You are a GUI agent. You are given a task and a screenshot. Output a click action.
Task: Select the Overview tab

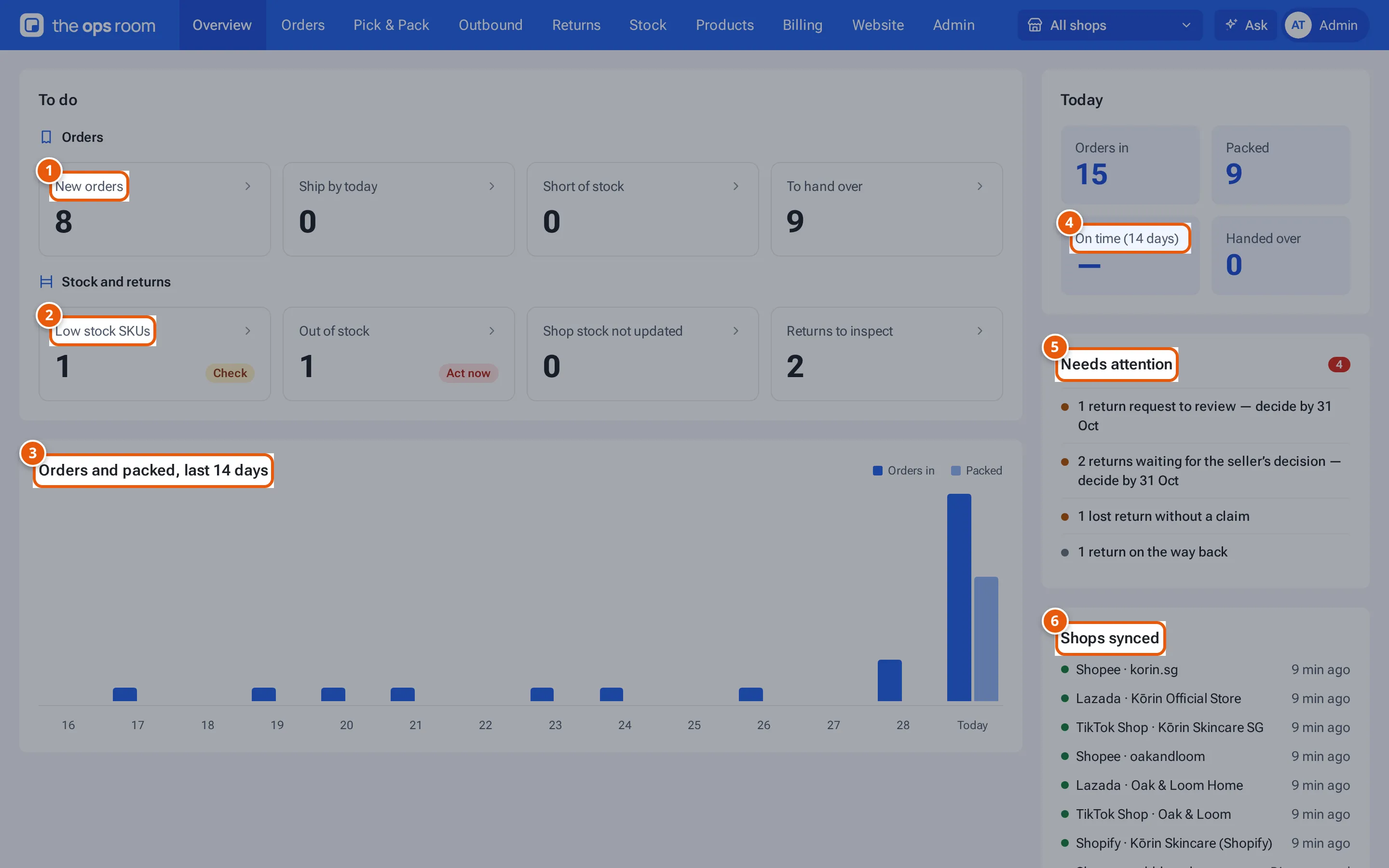(222, 25)
